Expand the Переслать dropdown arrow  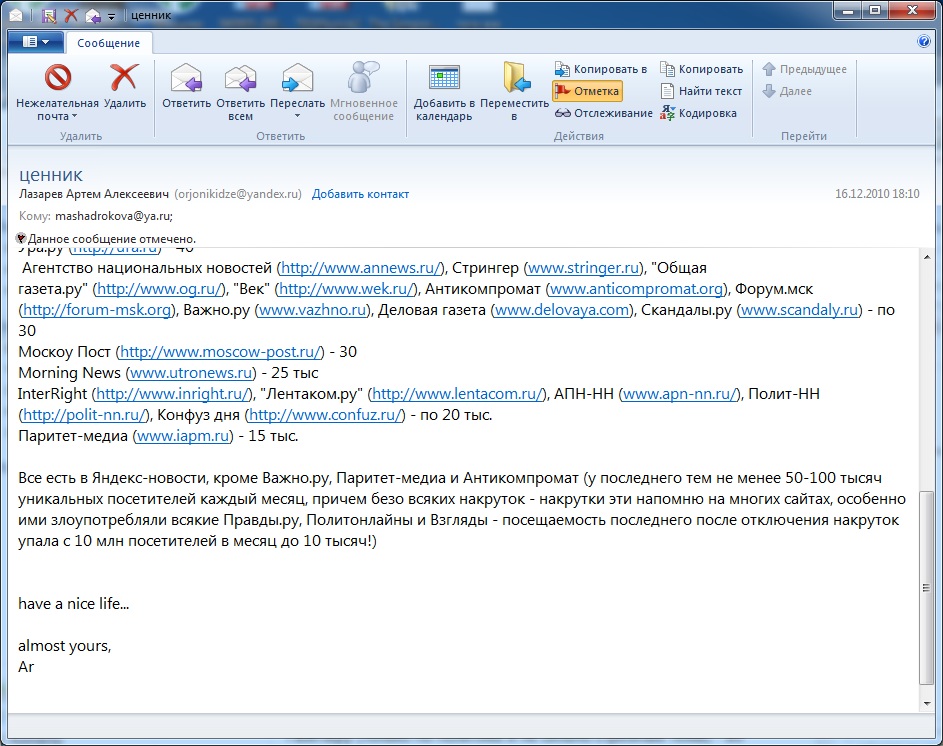[297, 116]
